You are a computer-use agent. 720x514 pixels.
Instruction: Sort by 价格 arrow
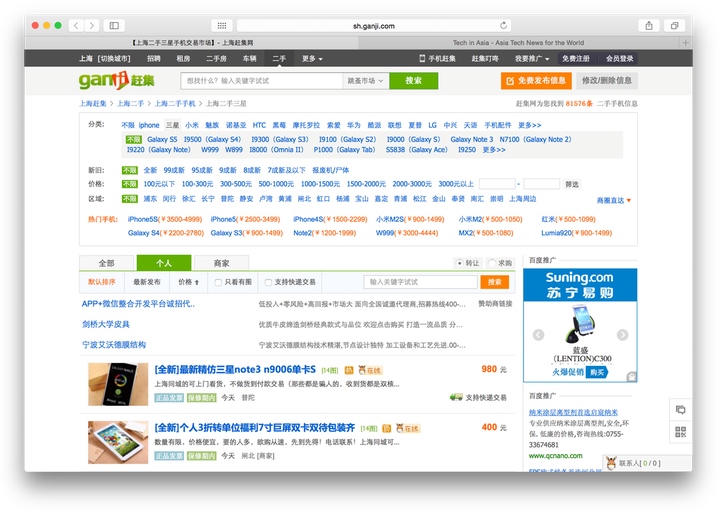pos(189,282)
